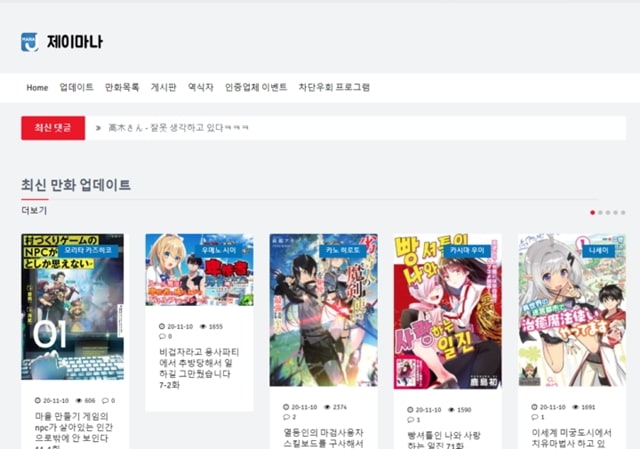Click the arrow icon before the latest comment
The image size is (640, 449).
tap(98, 128)
